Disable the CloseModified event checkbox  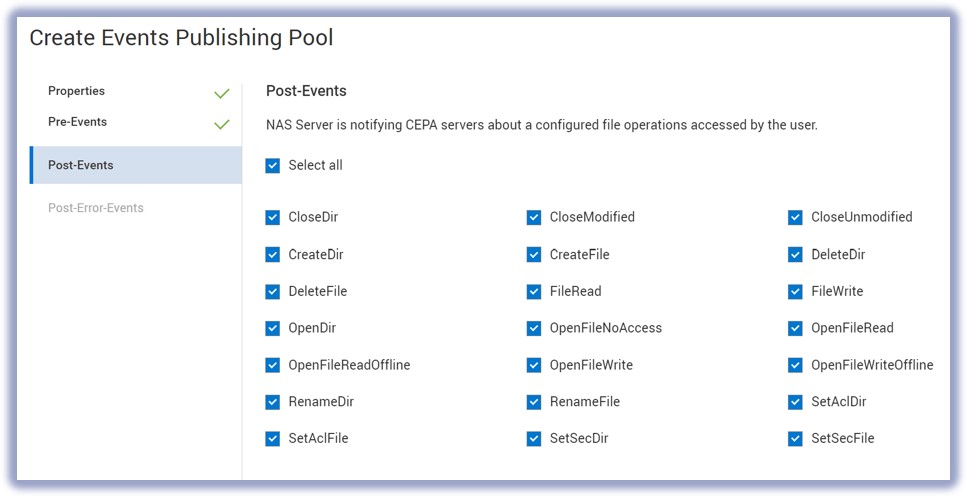[x=534, y=218]
